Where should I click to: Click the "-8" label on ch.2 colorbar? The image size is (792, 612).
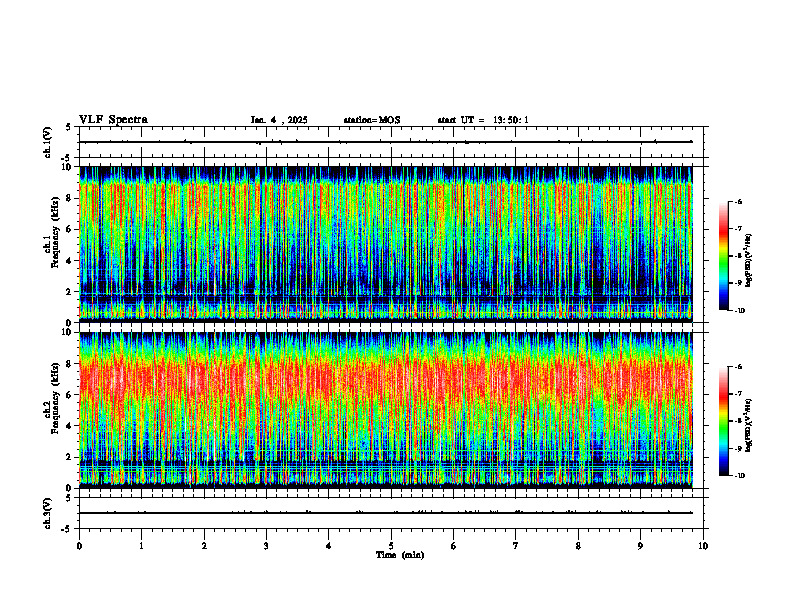[739, 421]
